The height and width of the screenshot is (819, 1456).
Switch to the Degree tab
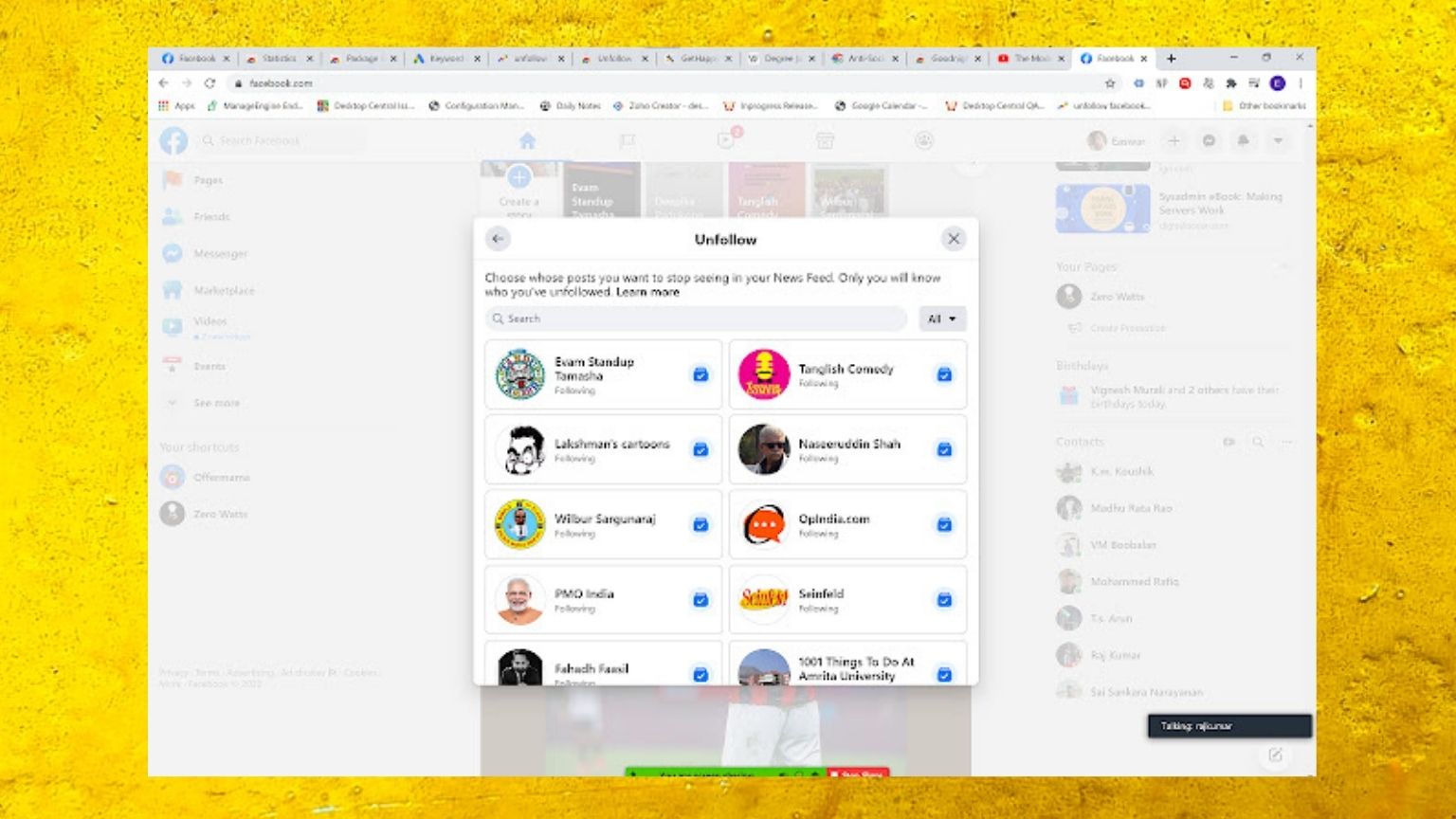[781, 58]
